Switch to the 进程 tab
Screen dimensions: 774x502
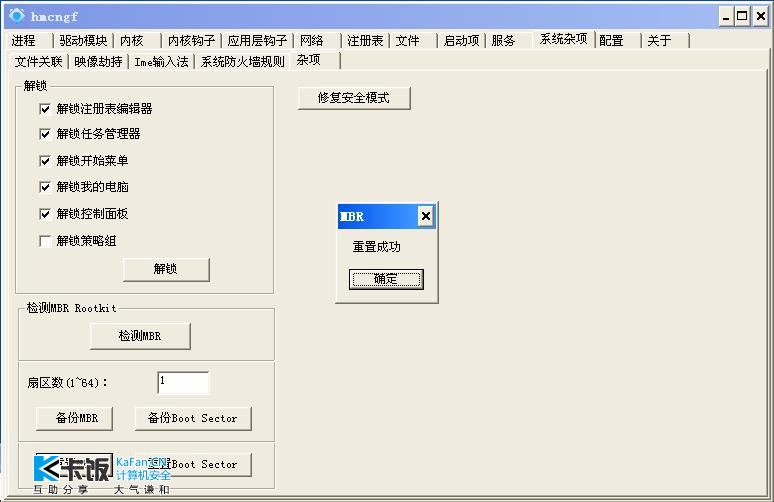[x=24, y=41]
